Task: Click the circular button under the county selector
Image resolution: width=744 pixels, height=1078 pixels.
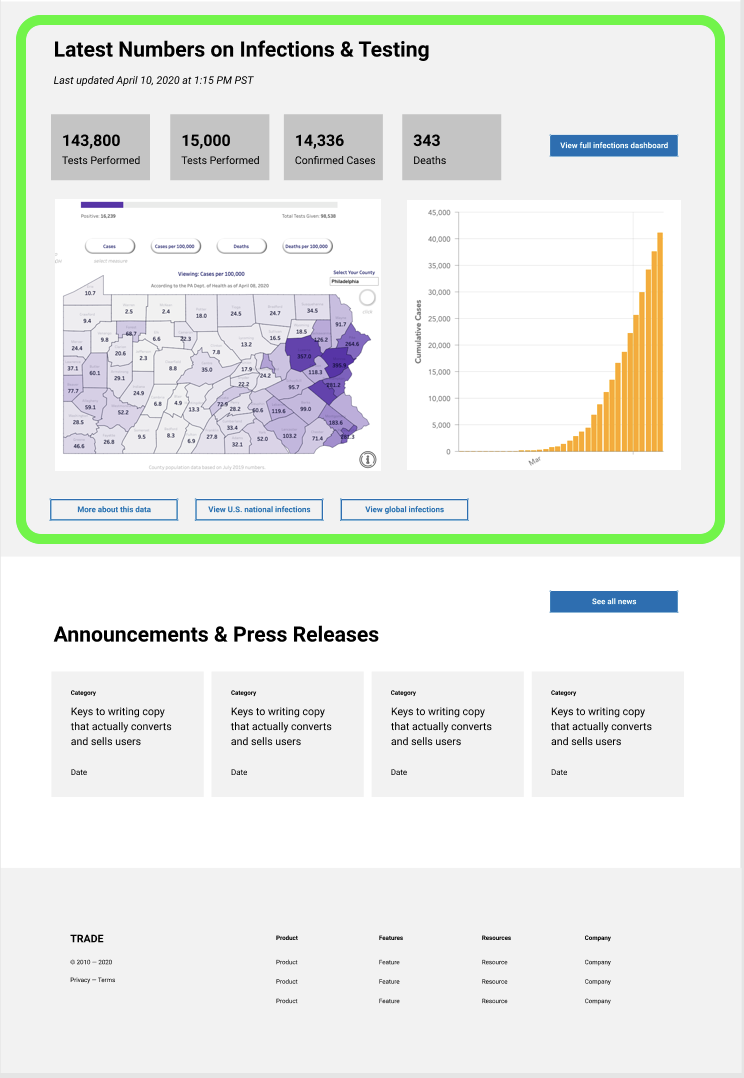Action: pyautogui.click(x=368, y=297)
